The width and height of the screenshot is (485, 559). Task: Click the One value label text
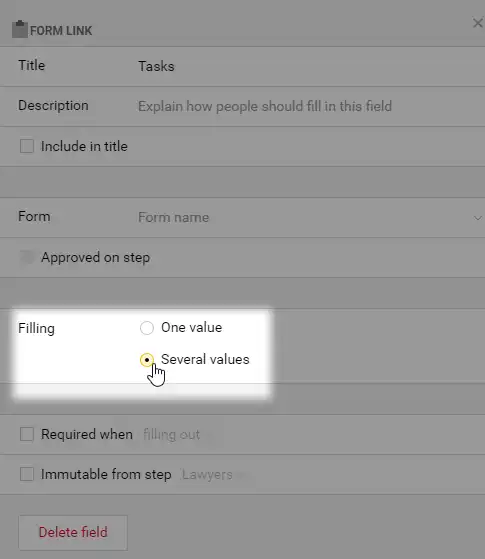point(192,327)
